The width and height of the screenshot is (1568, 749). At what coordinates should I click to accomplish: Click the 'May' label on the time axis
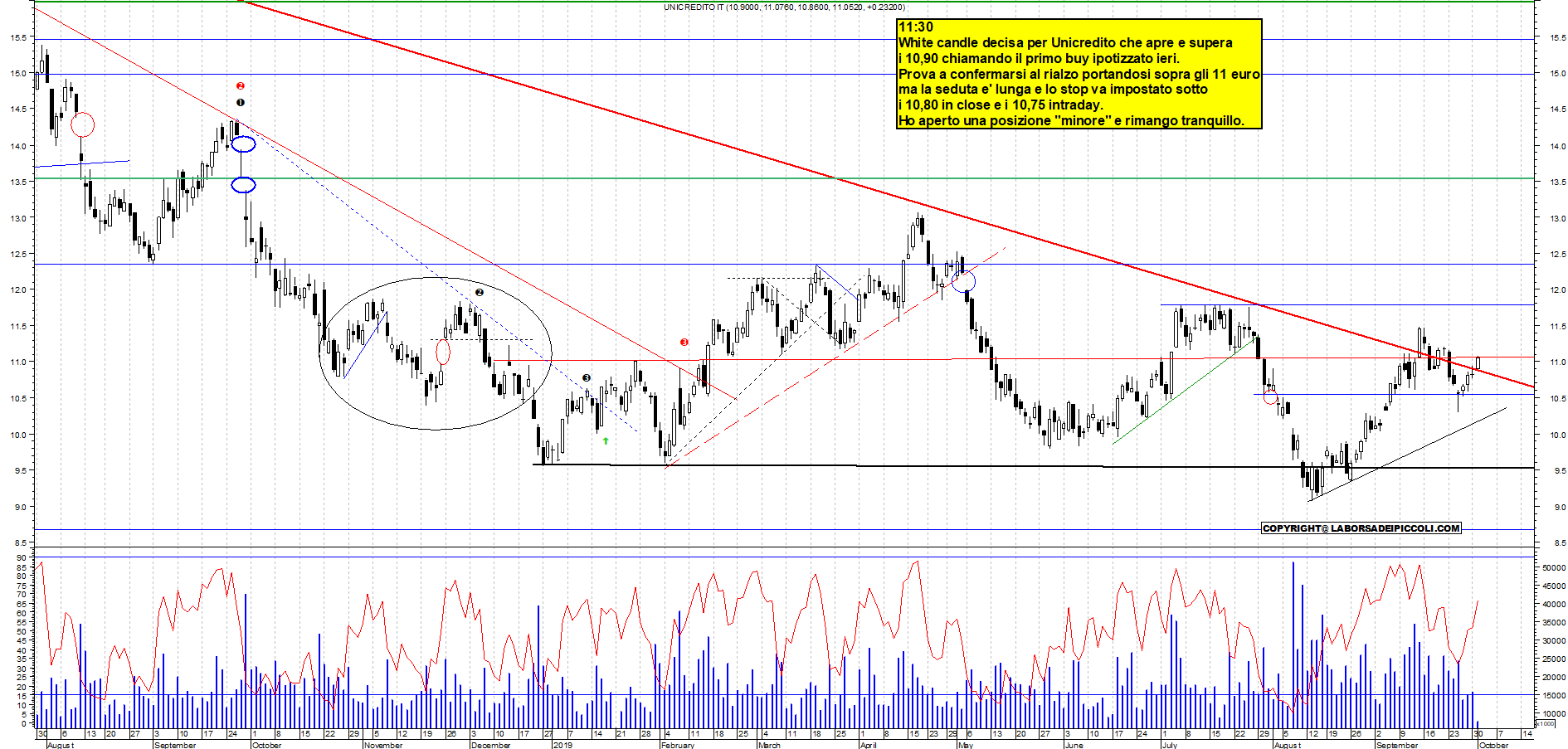coord(966,745)
